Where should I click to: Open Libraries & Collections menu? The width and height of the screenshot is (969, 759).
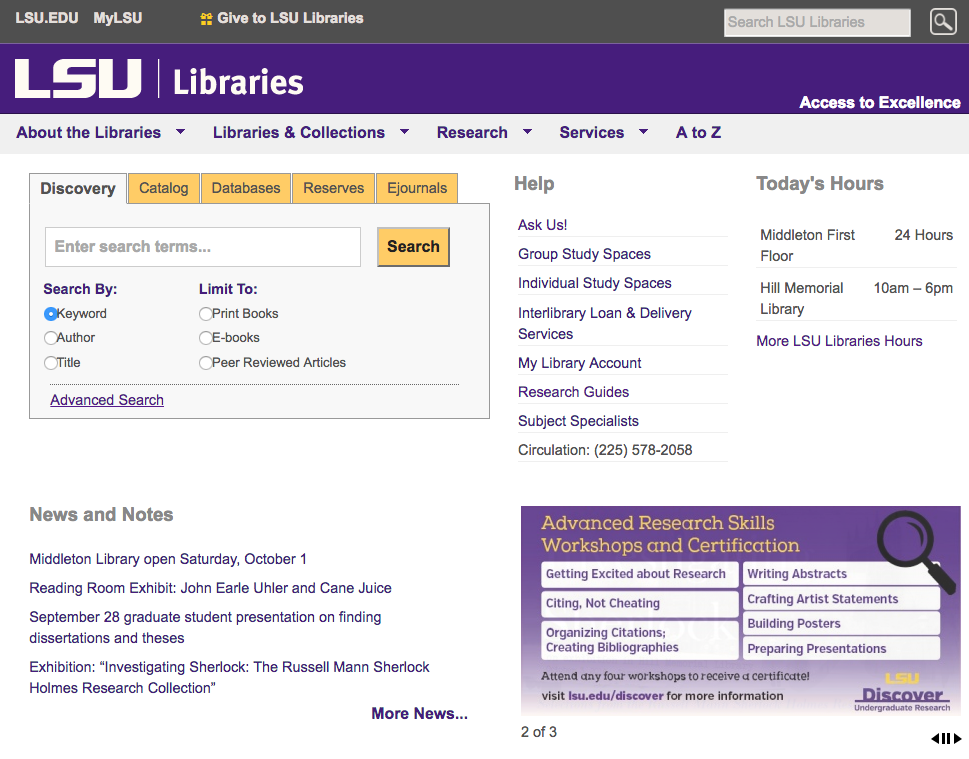tap(298, 132)
